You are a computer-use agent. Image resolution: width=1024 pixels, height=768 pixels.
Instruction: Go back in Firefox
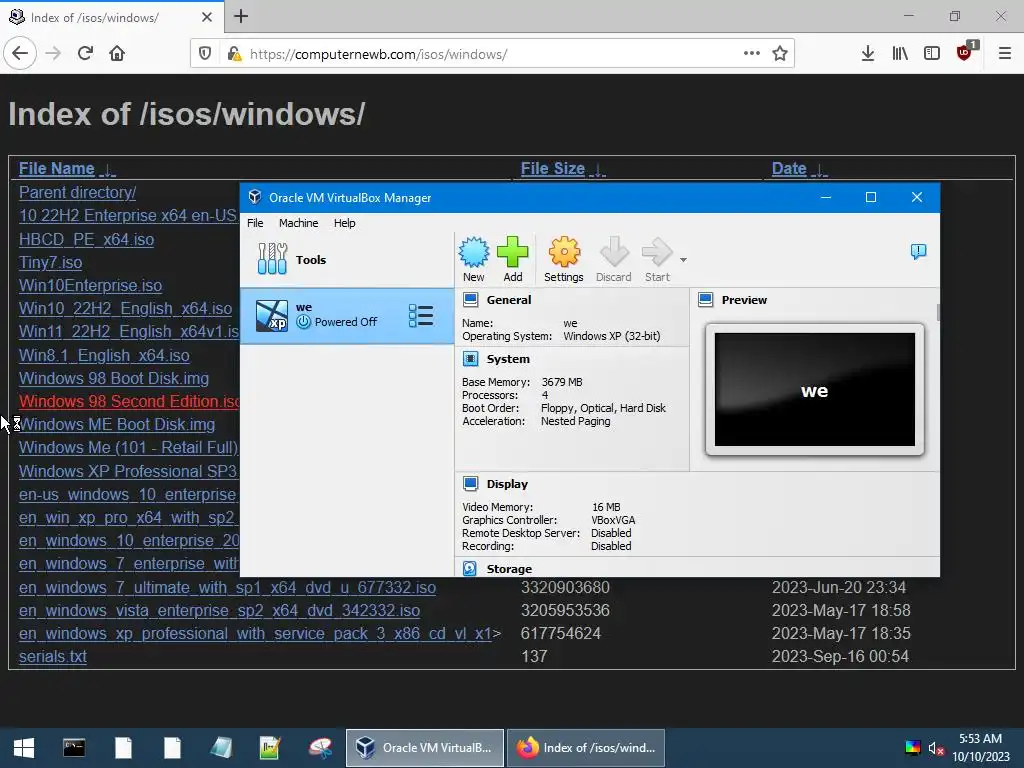[20, 54]
